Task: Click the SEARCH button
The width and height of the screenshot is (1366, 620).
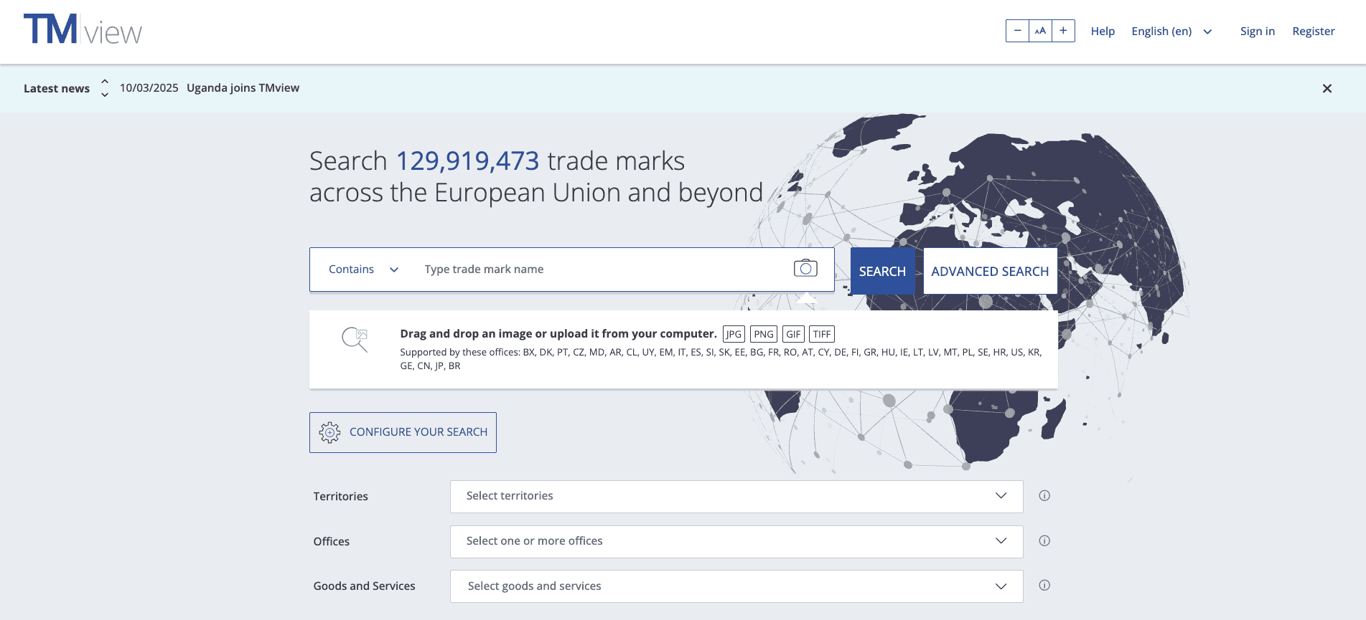Action: pos(882,270)
